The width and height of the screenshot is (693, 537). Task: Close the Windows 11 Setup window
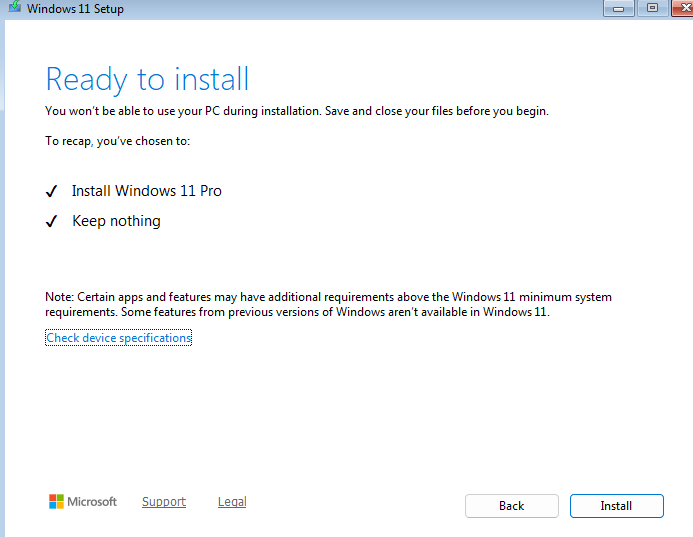point(683,8)
